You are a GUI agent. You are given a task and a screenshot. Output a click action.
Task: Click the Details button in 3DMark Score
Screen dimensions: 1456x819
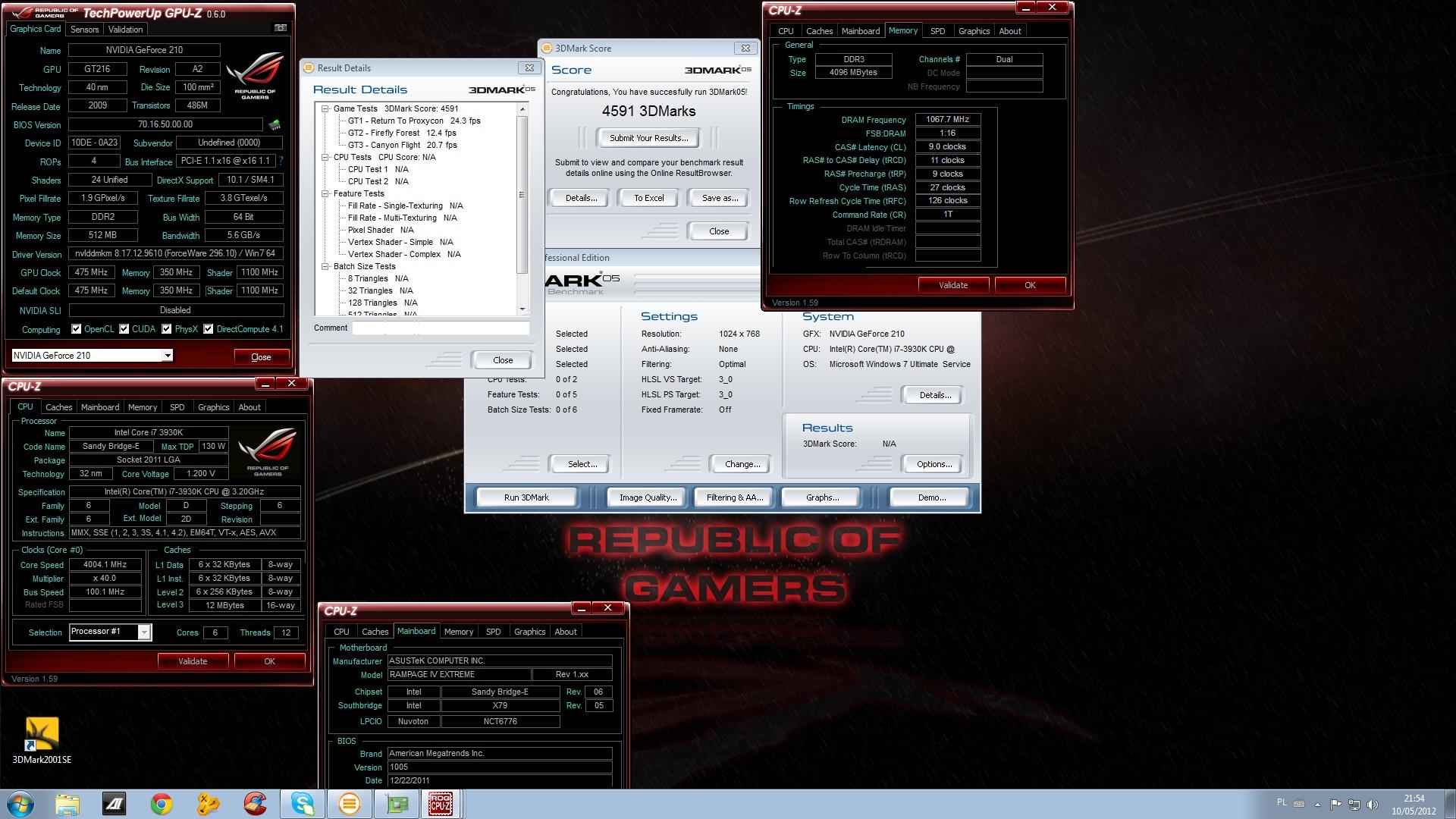(581, 198)
